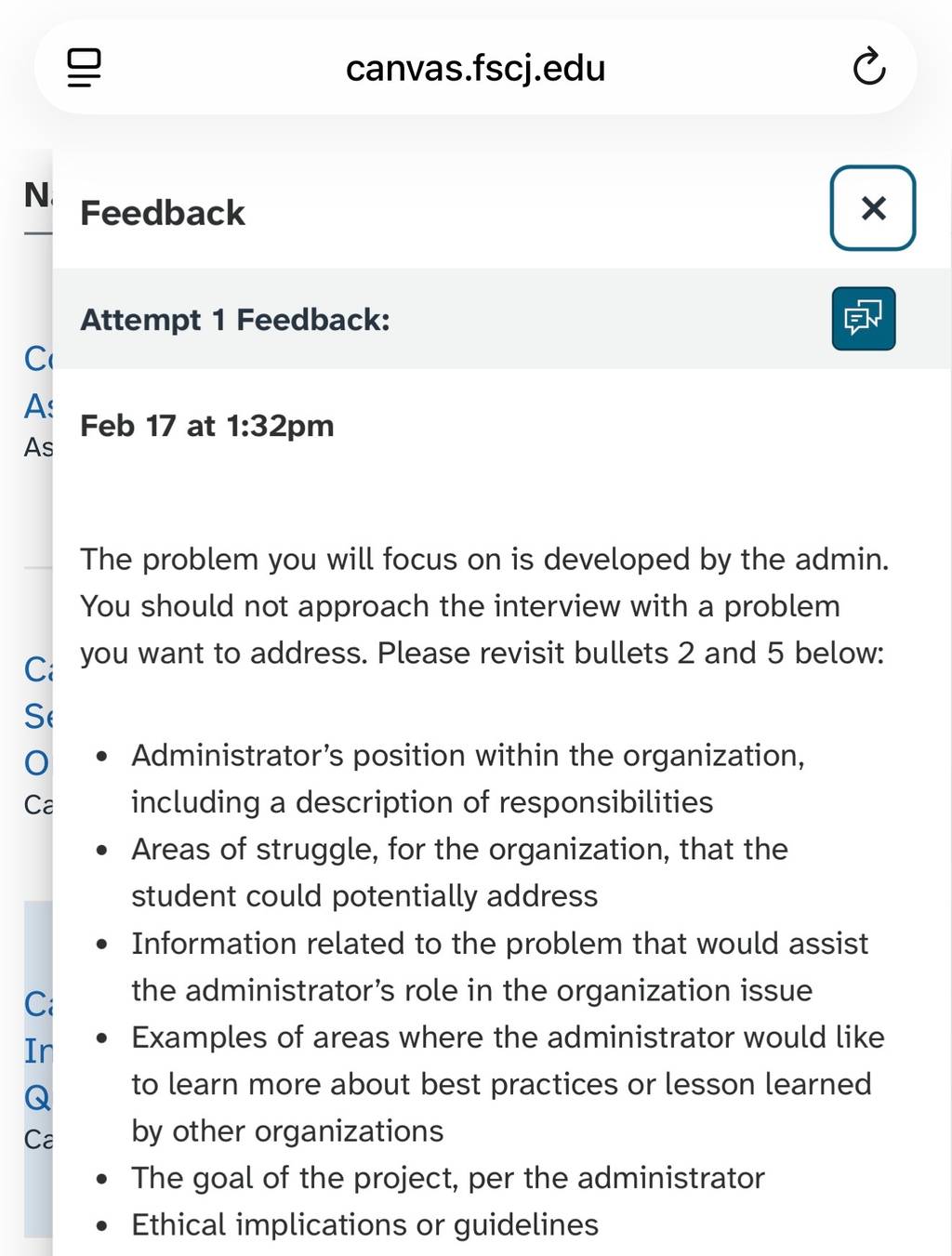Open the hidden blue link starting with 'Se'
The width and height of the screenshot is (952, 1256).
coord(38,716)
